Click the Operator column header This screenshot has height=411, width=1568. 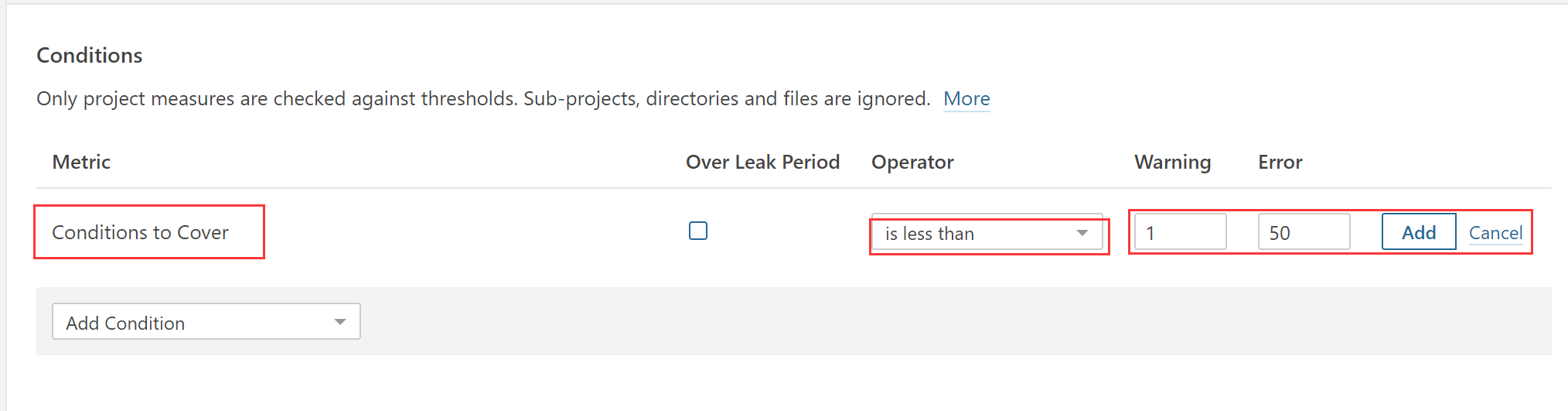click(912, 163)
